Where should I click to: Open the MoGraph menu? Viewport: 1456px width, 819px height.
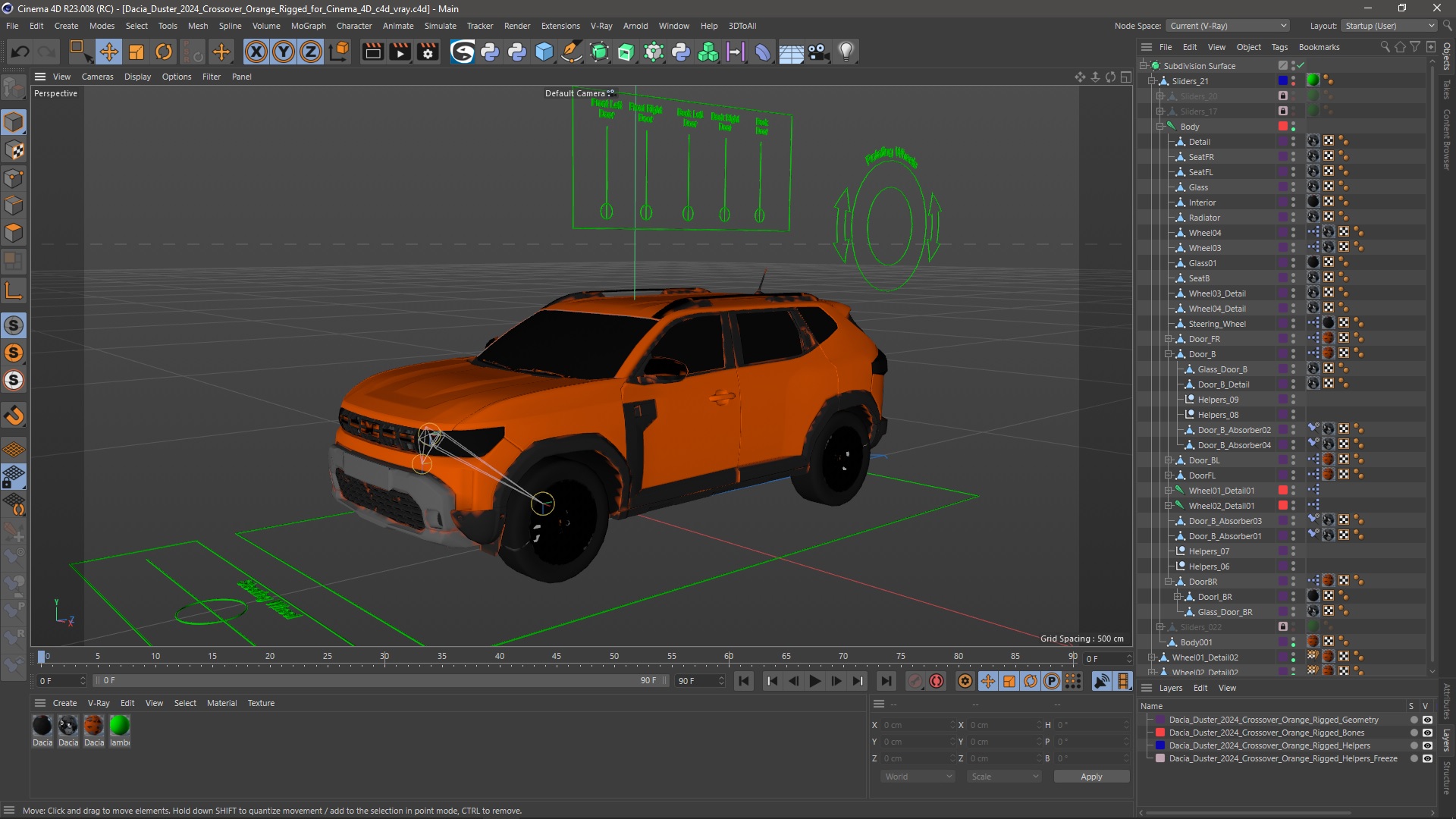pyautogui.click(x=308, y=26)
